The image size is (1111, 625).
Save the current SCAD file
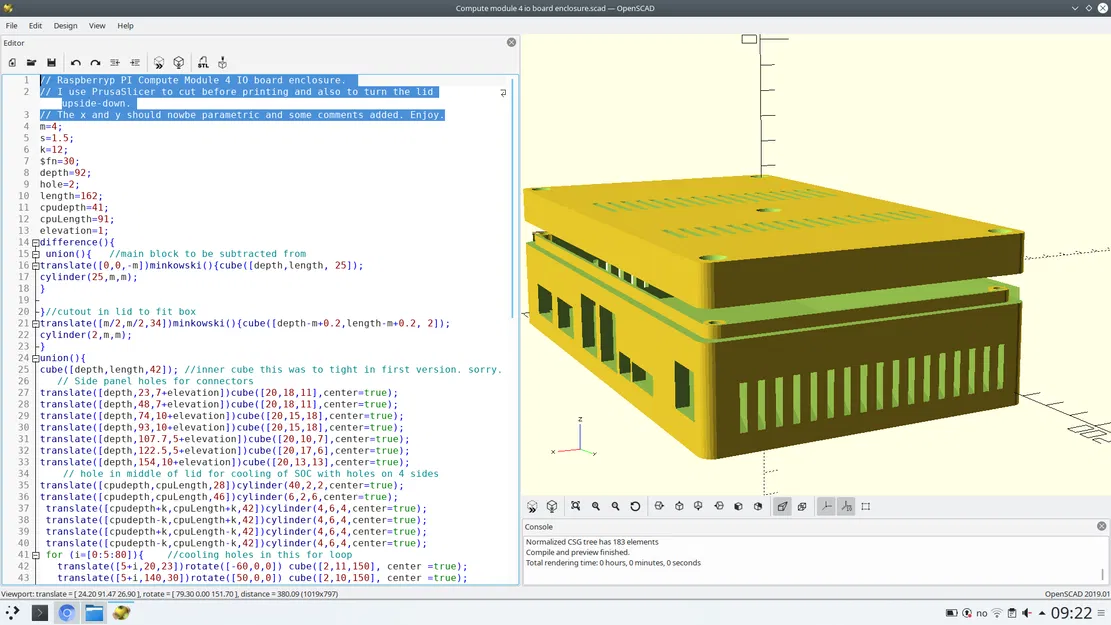(x=51, y=62)
